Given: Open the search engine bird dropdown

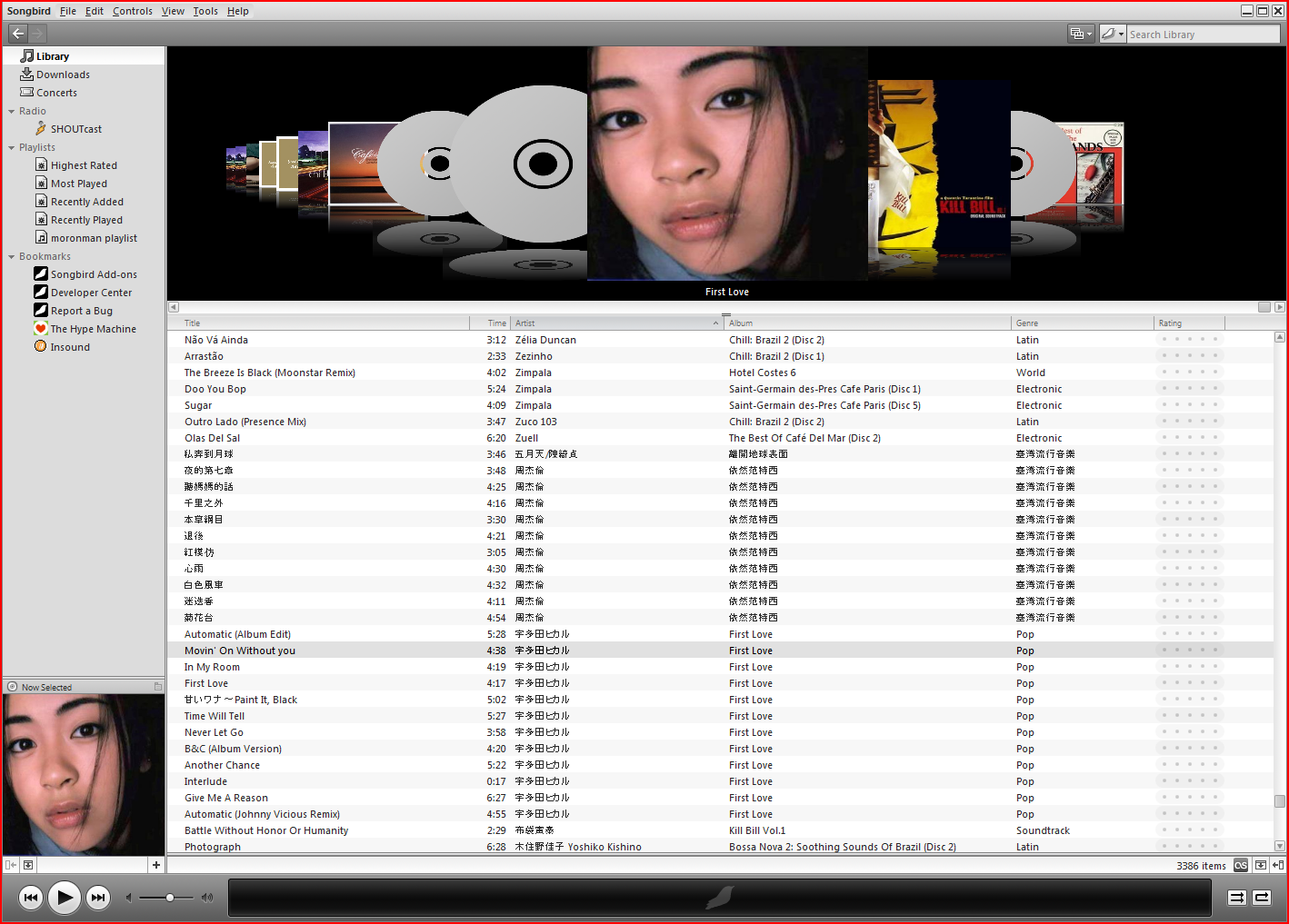Looking at the screenshot, I should pos(1113,34).
